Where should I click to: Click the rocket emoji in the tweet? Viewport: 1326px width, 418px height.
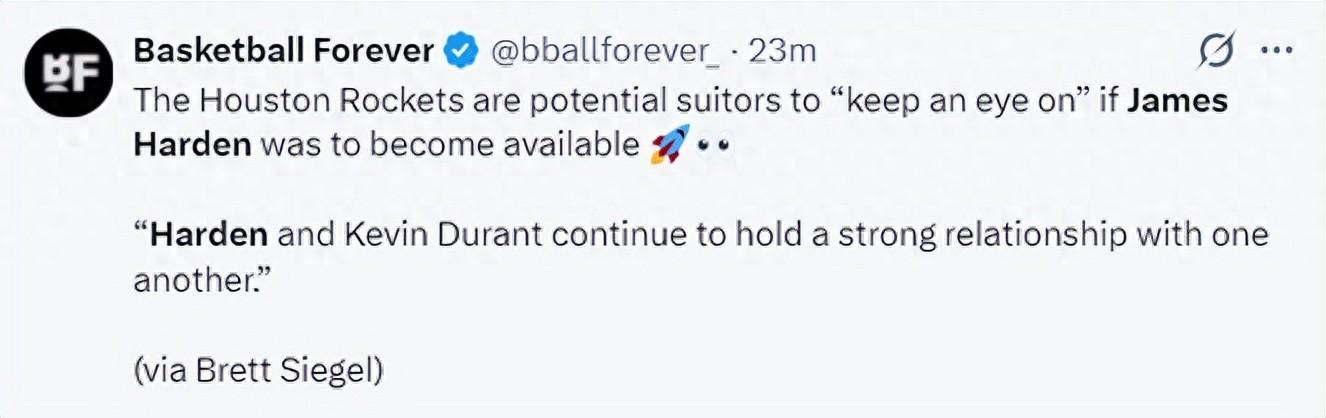(x=669, y=146)
